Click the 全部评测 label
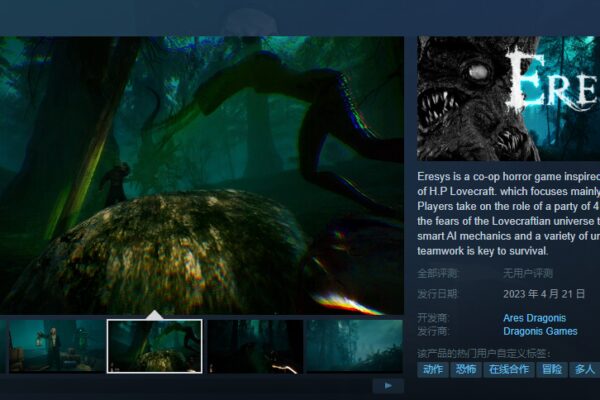Viewport: 600px width, 400px height. pyautogui.click(x=438, y=273)
